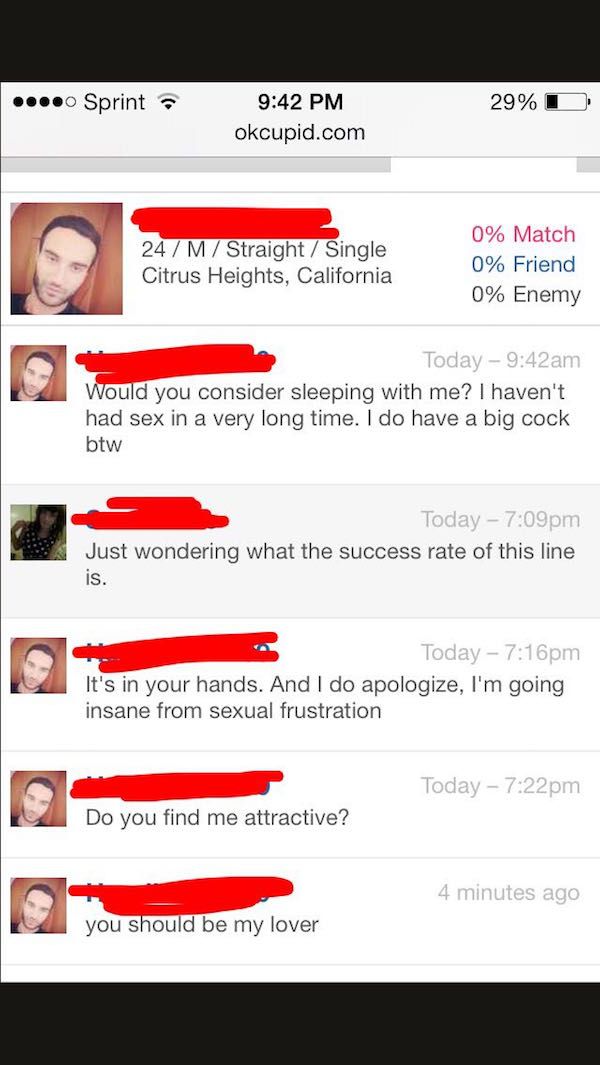Image resolution: width=600 pixels, height=1065 pixels.
Task: Click the 0% Friend percentage
Action: click(x=523, y=264)
